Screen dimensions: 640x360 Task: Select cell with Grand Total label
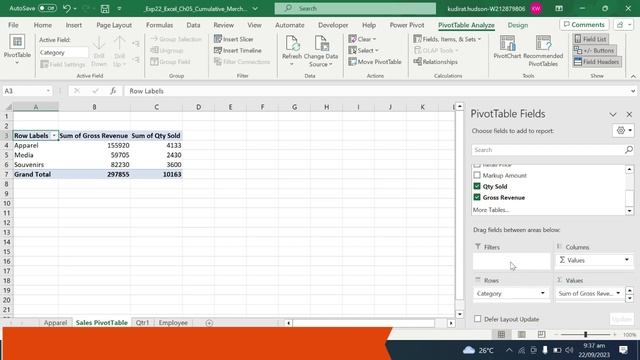(x=36, y=174)
